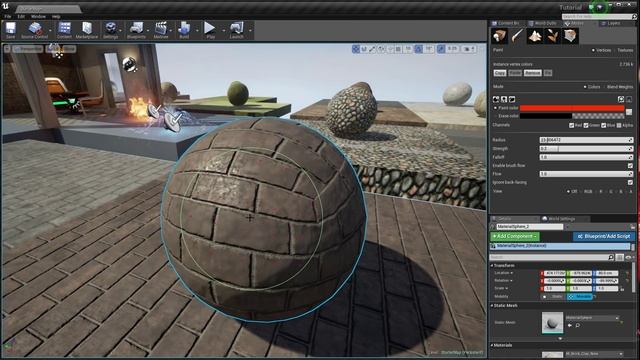Open the File menu
This screenshot has width=640, height=360.
coord(8,16)
